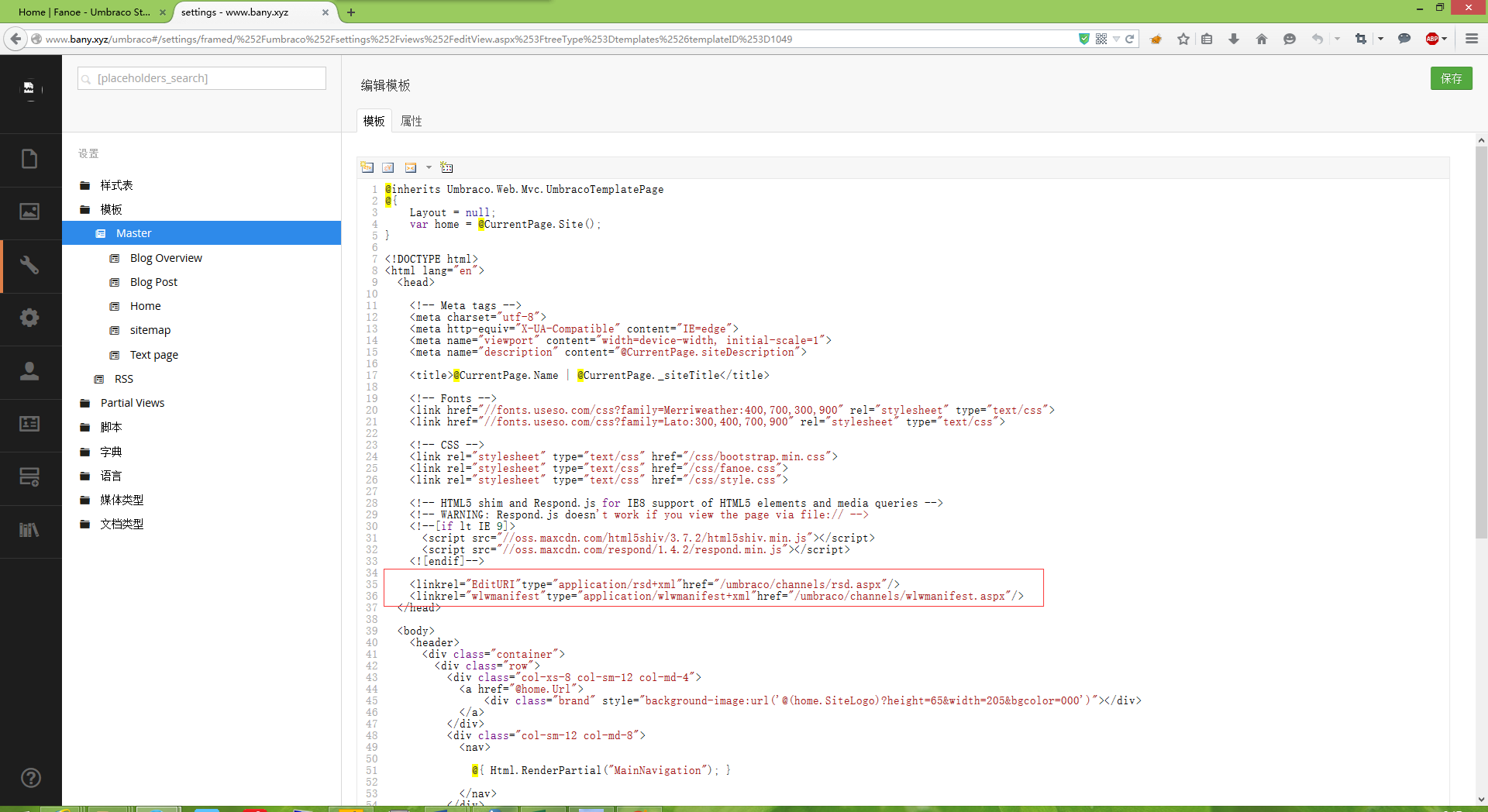Open the 文档类型 document types folder
This screenshot has width=1488, height=812.
(x=122, y=524)
